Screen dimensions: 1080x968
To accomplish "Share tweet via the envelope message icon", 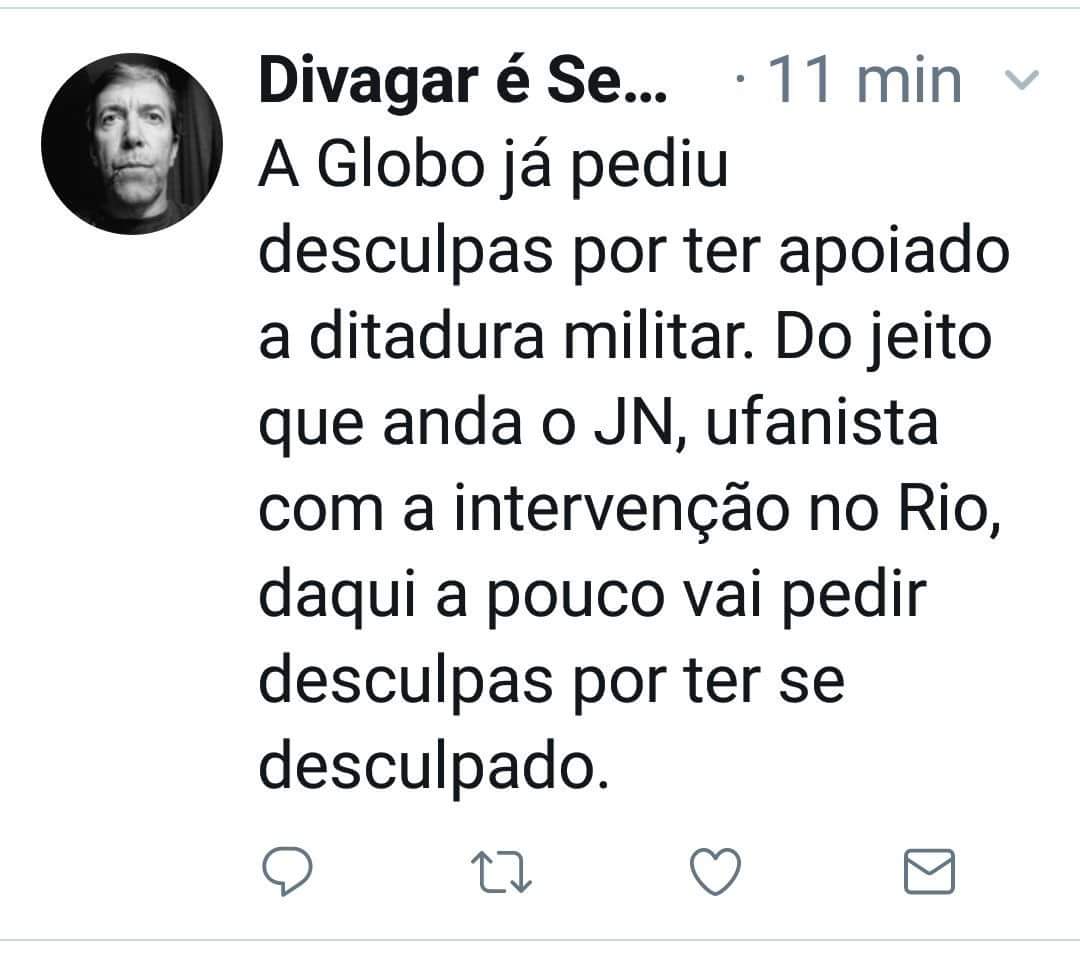I will tap(928, 872).
